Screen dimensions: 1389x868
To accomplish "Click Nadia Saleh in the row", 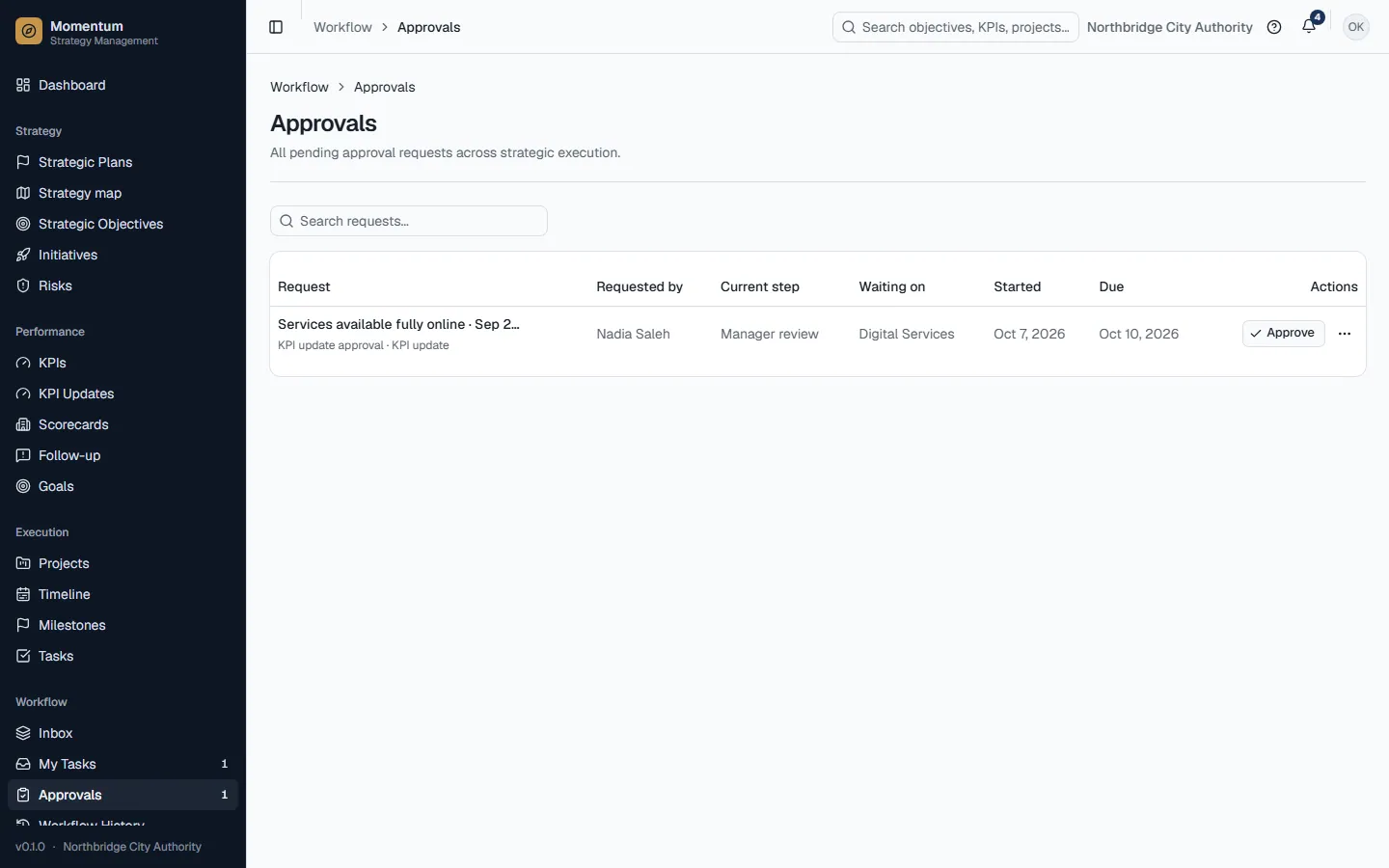I will point(633,334).
